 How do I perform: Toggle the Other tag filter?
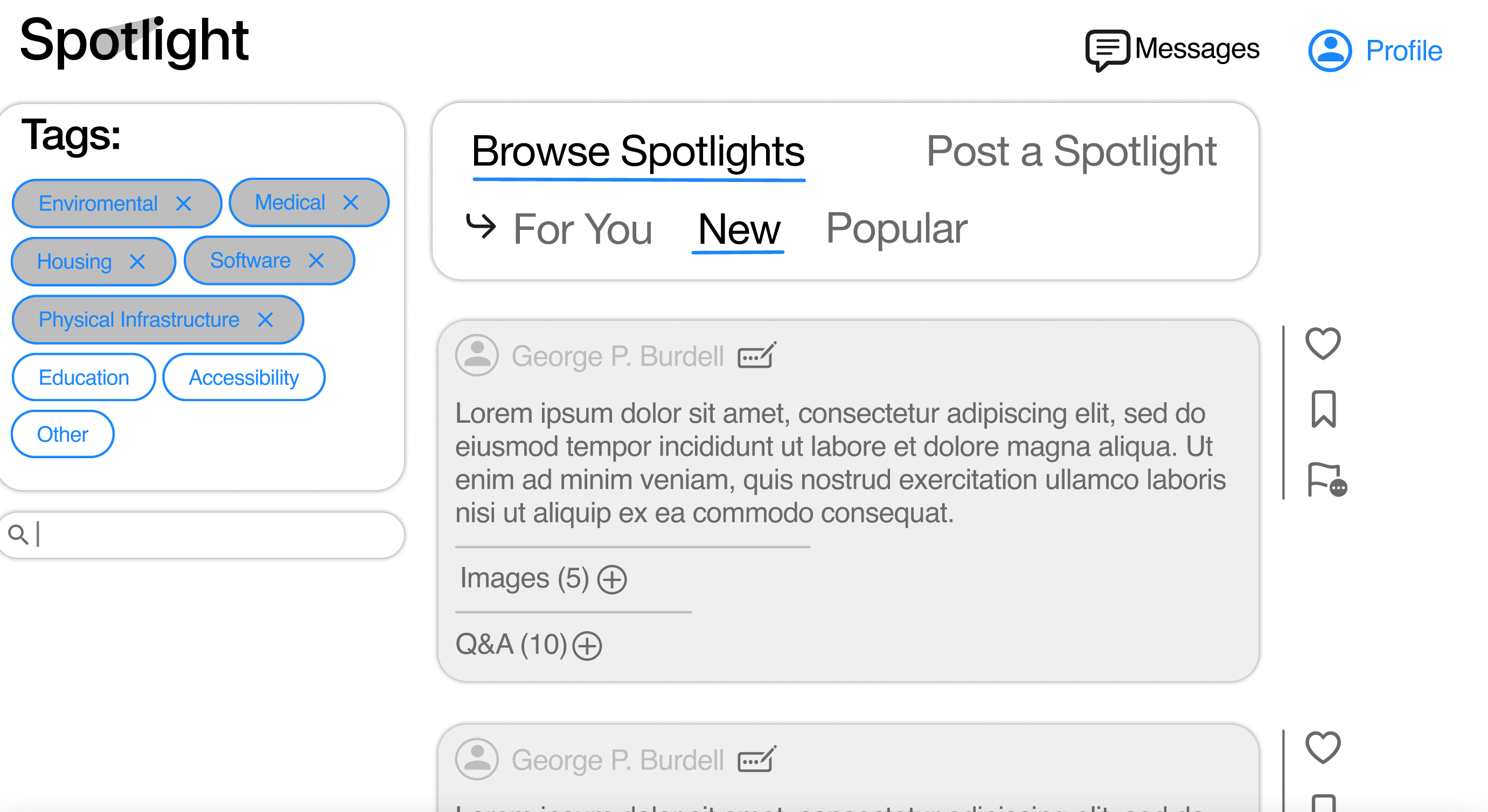[62, 433]
